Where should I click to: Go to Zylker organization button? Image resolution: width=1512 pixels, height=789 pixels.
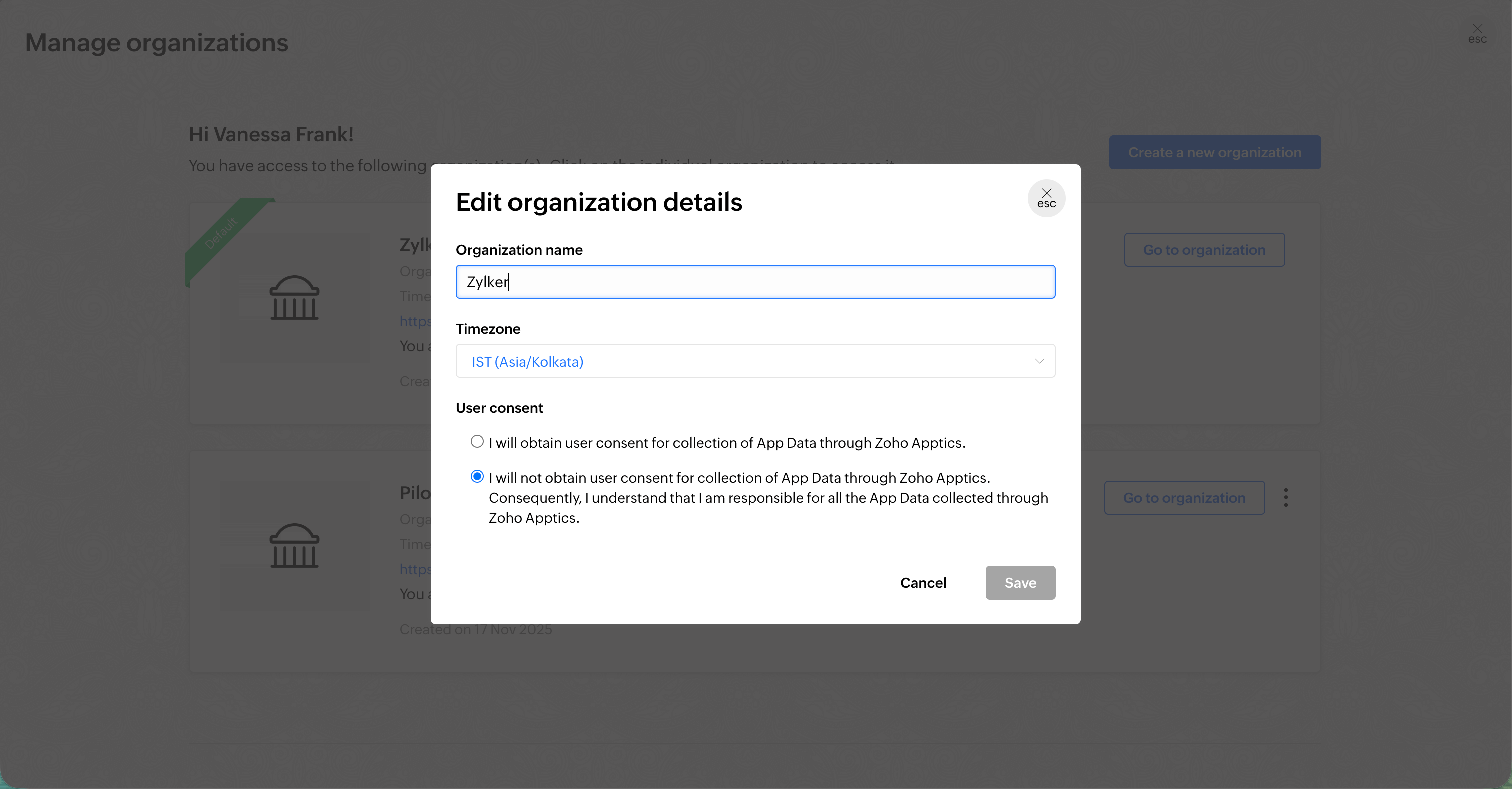1204,250
